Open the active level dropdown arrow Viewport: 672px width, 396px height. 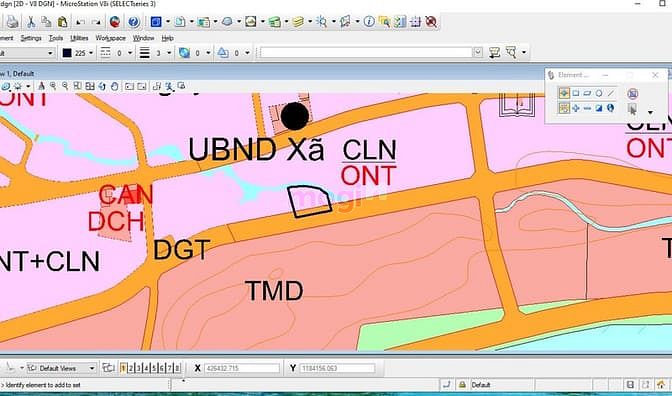click(50, 53)
